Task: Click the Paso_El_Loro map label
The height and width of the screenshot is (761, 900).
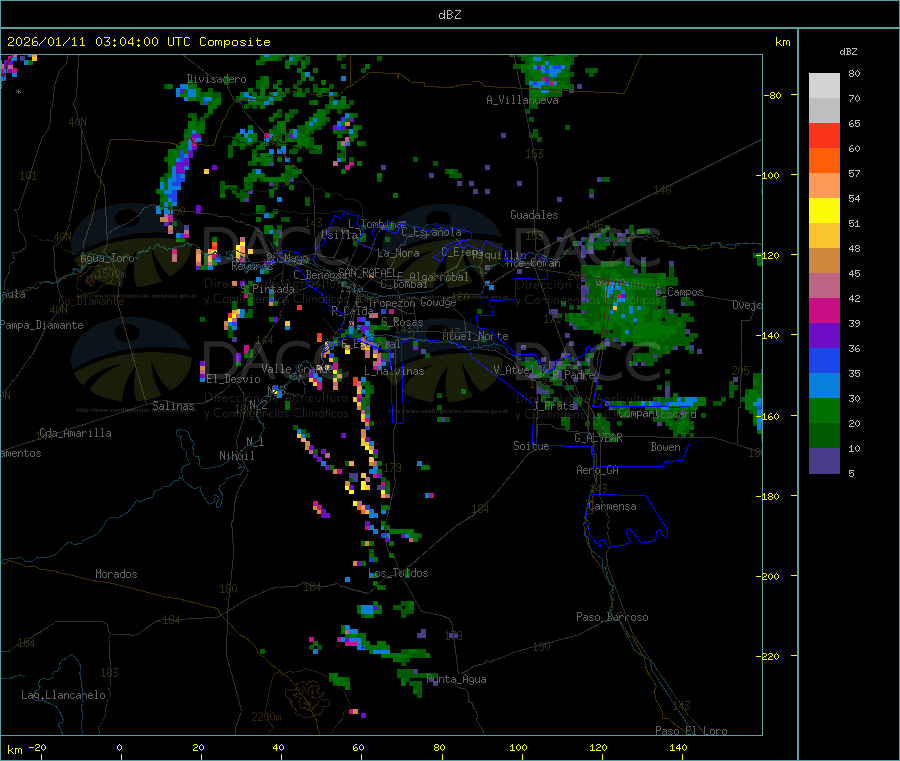Action: click(691, 731)
